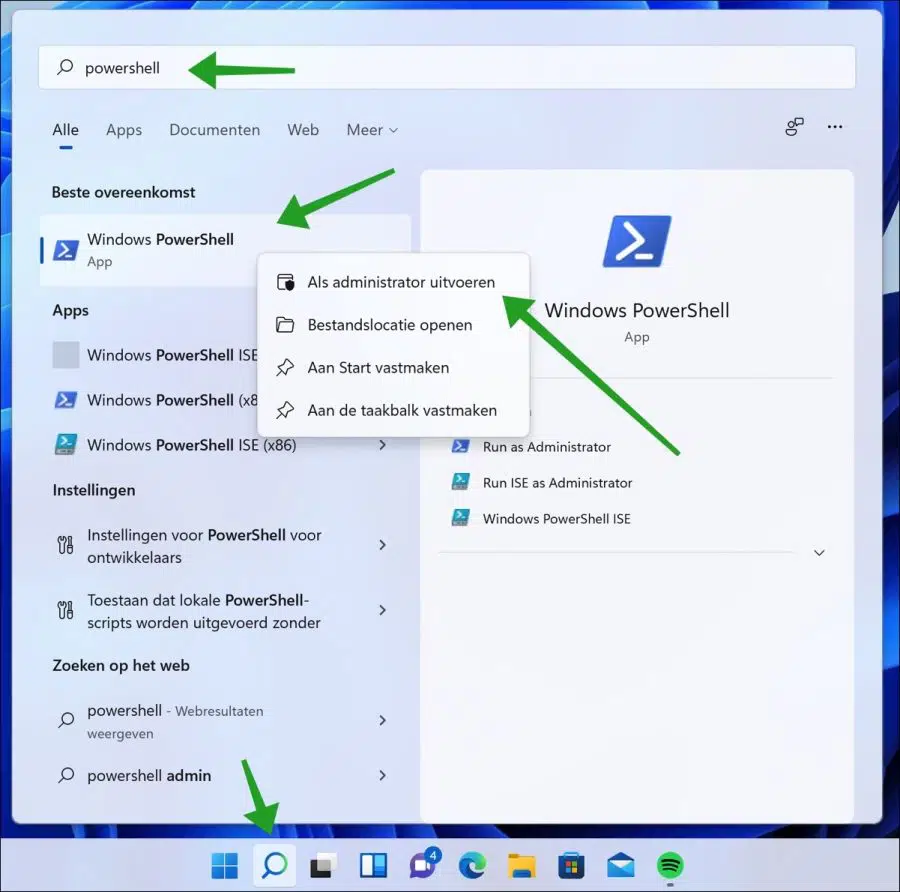
Task: Expand Instellingen voor PowerShell voor ontwikkelaars chevron
Action: pyautogui.click(x=382, y=545)
